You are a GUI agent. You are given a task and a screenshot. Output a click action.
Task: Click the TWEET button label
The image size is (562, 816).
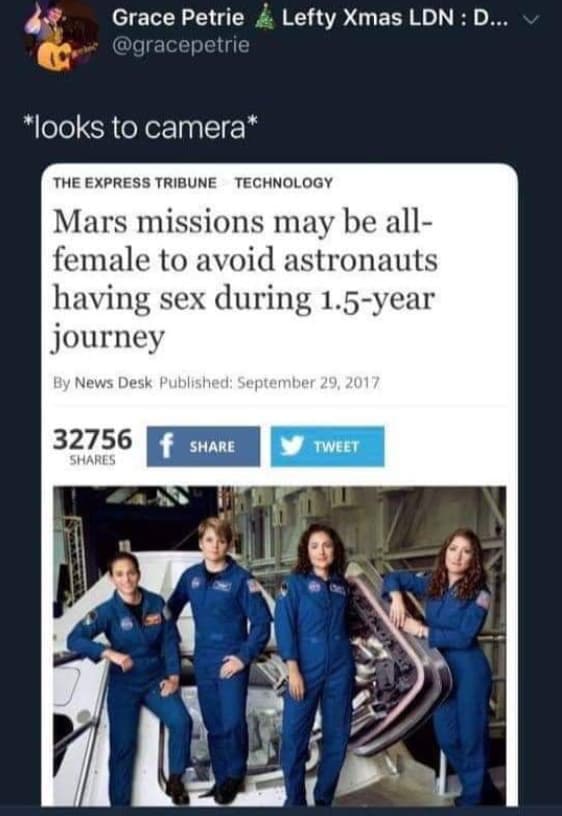pyautogui.click(x=336, y=447)
